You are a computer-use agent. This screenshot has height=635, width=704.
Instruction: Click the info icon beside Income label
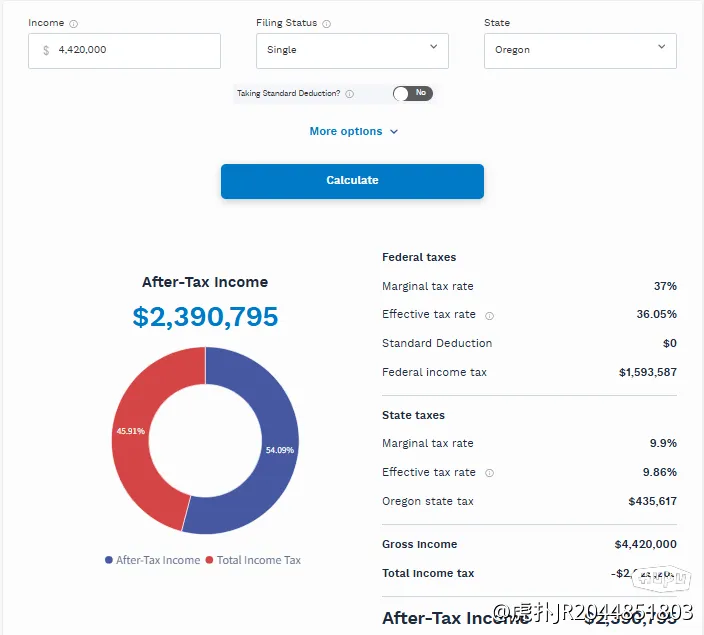[x=75, y=23]
